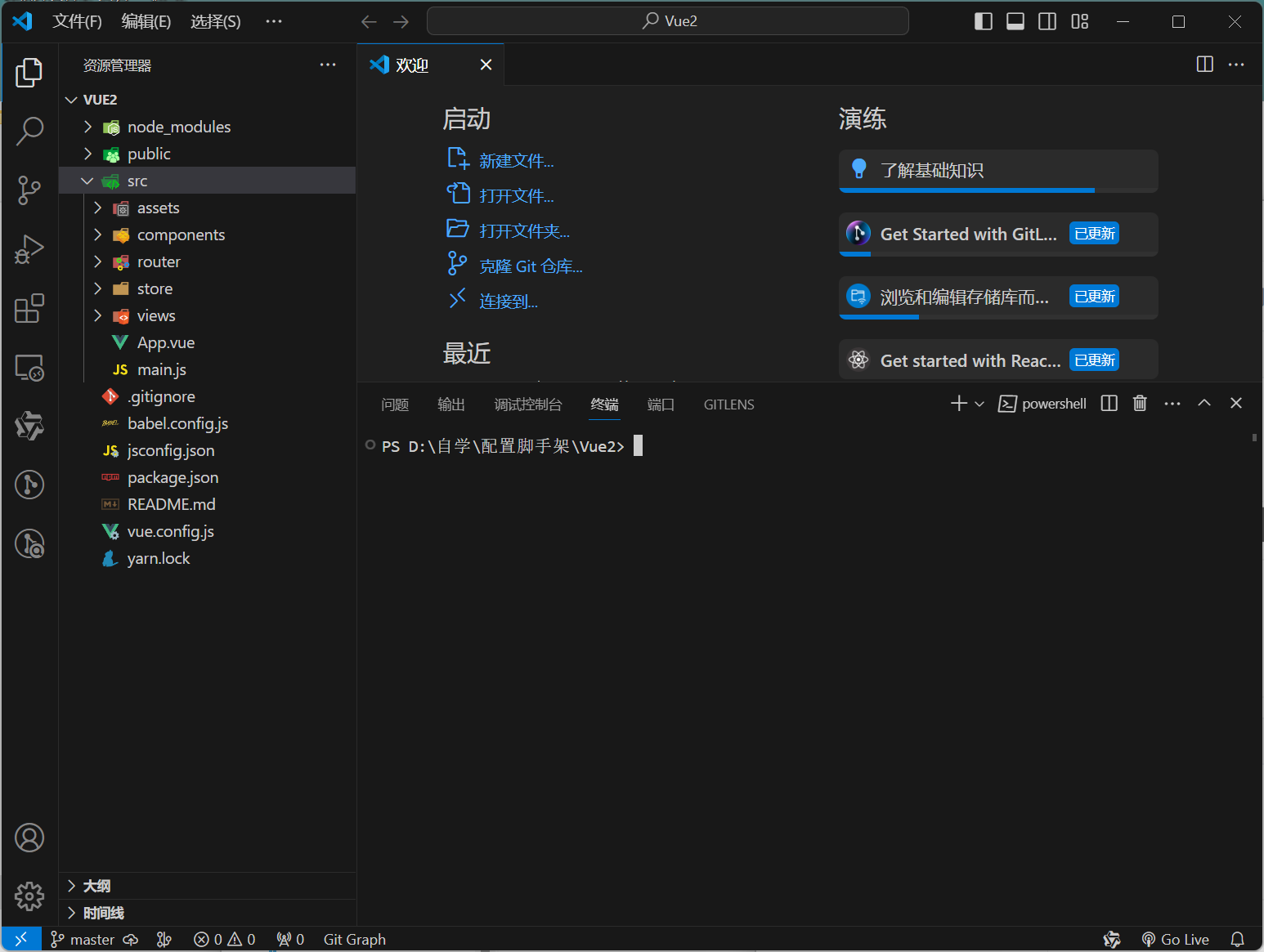The image size is (1264, 952).
Task: Open the GitLens activity bar icon
Action: point(29,485)
